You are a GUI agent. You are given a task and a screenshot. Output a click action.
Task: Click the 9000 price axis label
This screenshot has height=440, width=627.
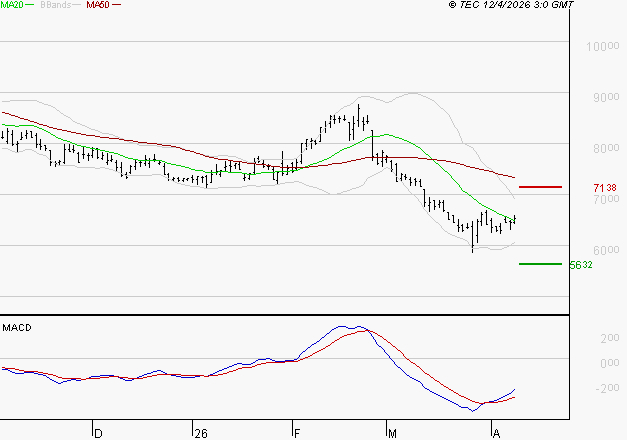pyautogui.click(x=606, y=97)
